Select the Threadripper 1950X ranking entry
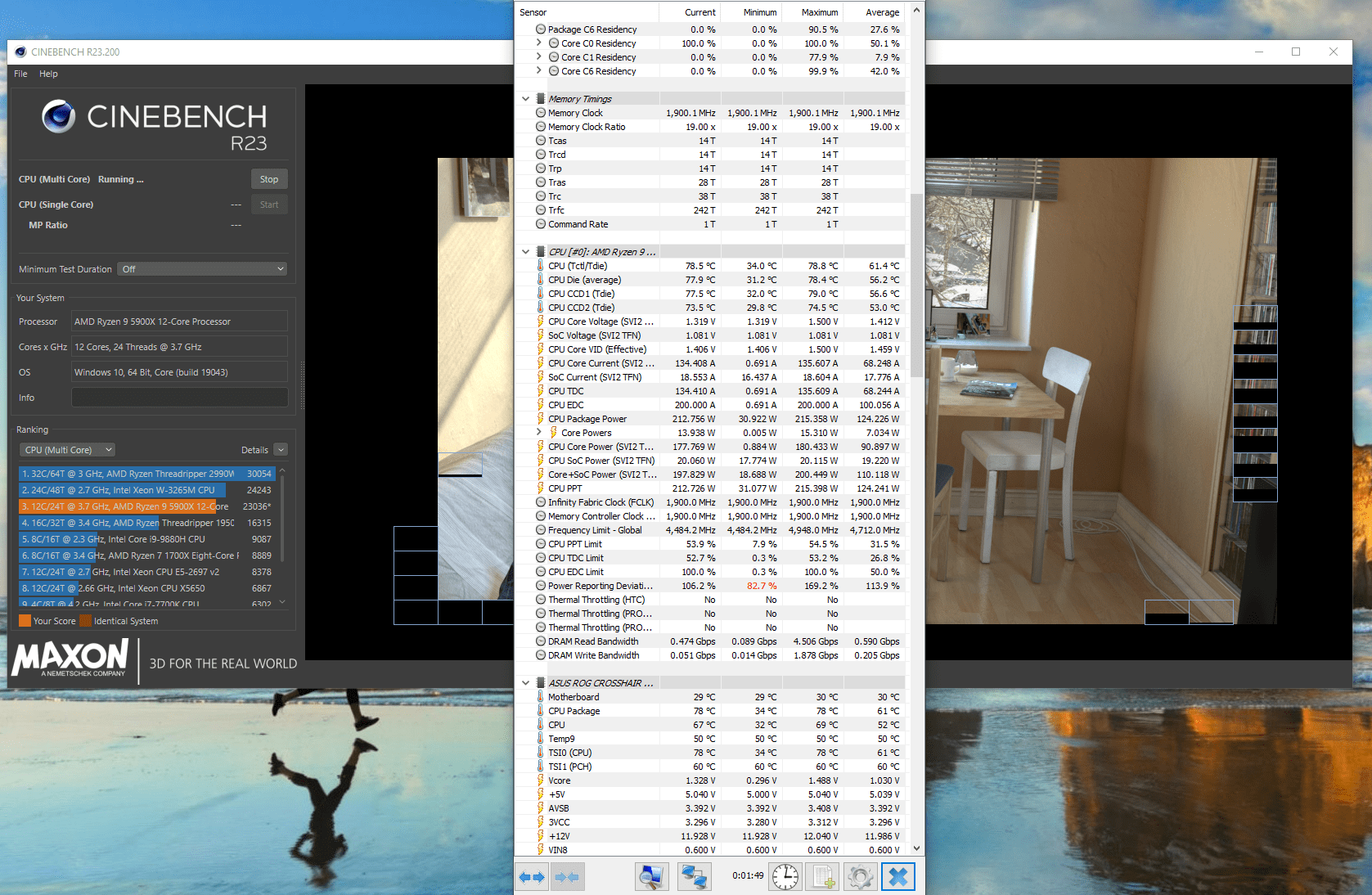 (x=146, y=523)
